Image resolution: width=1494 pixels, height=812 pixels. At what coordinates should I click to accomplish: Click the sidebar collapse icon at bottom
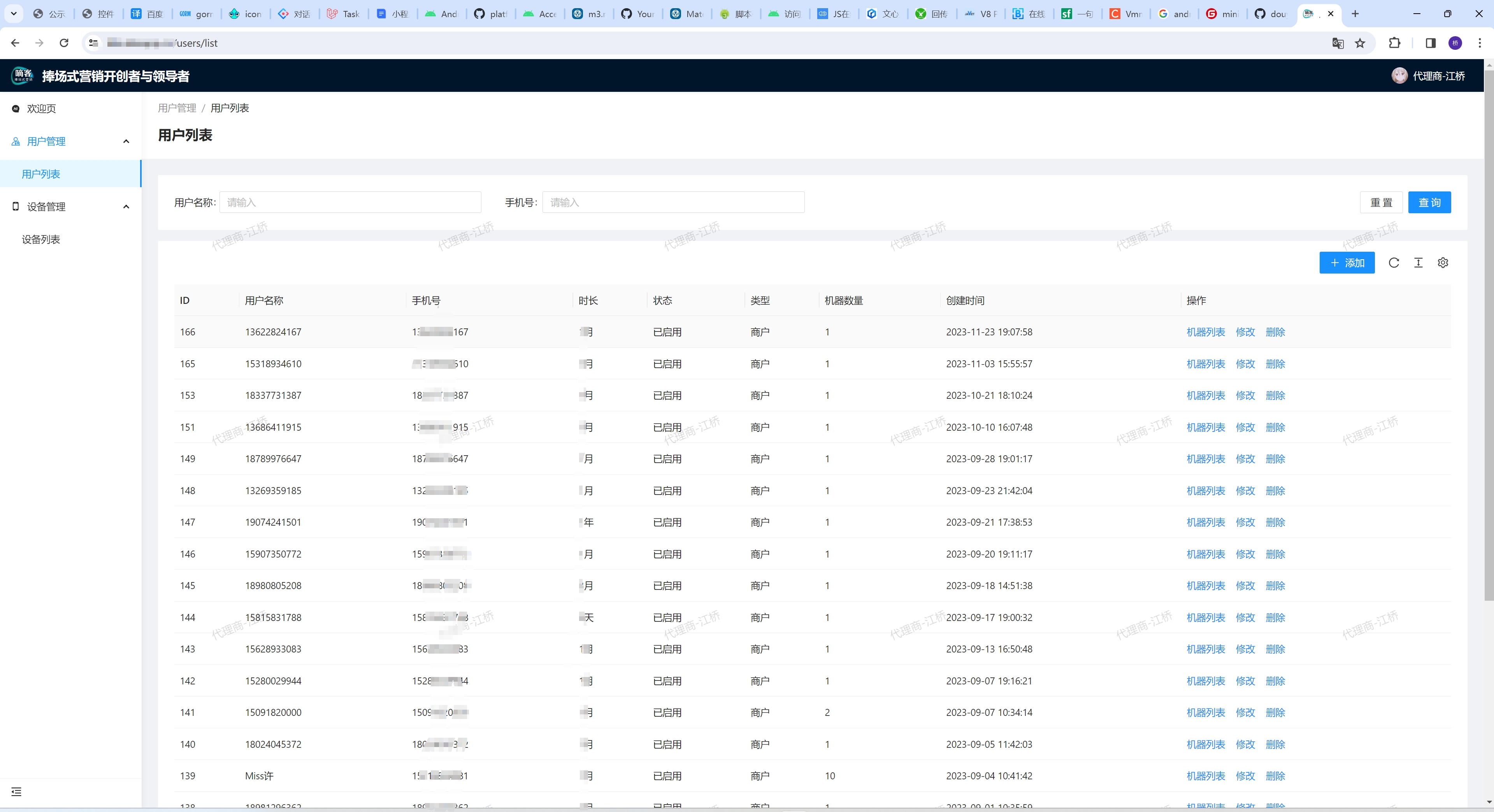[x=16, y=792]
